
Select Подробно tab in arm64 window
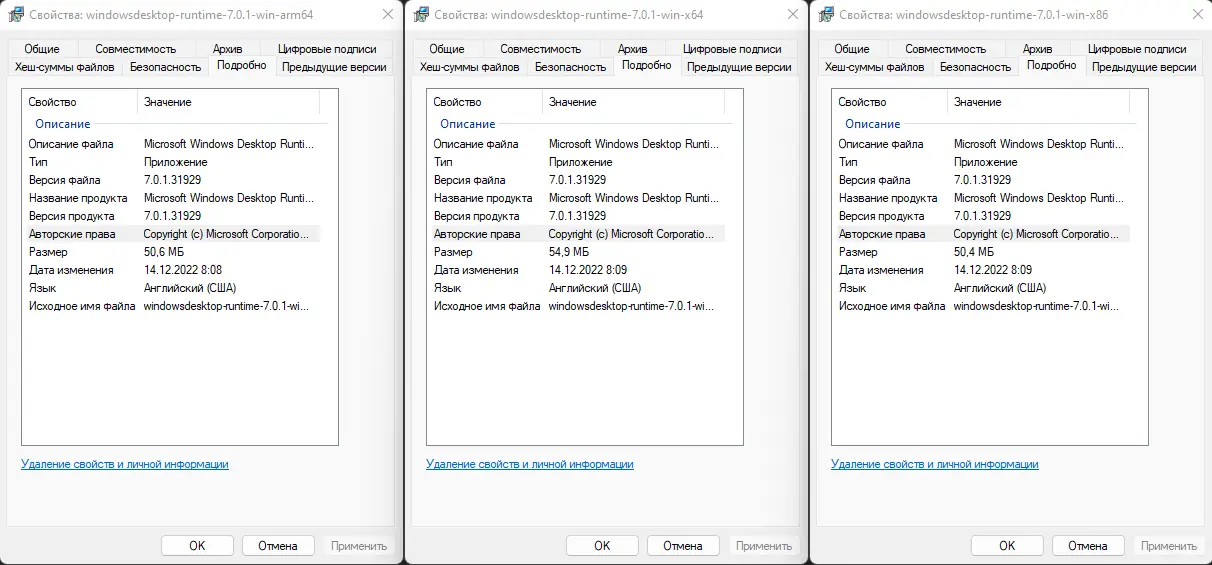tap(241, 65)
